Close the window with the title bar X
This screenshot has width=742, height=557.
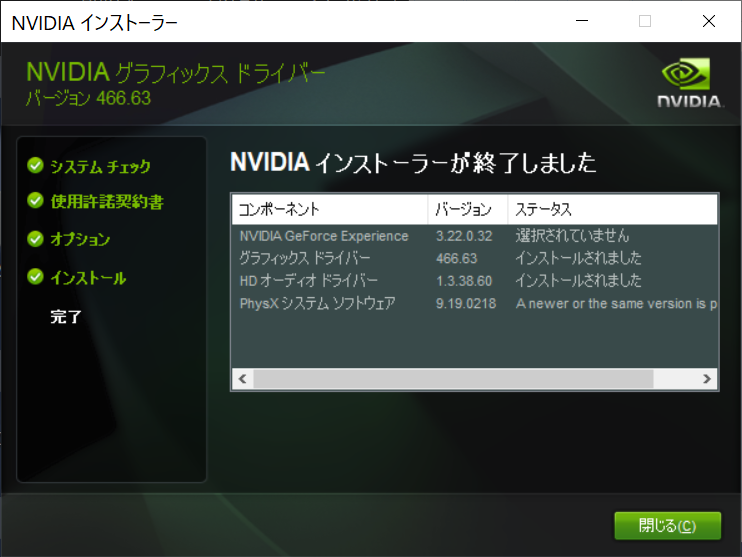click(x=709, y=21)
